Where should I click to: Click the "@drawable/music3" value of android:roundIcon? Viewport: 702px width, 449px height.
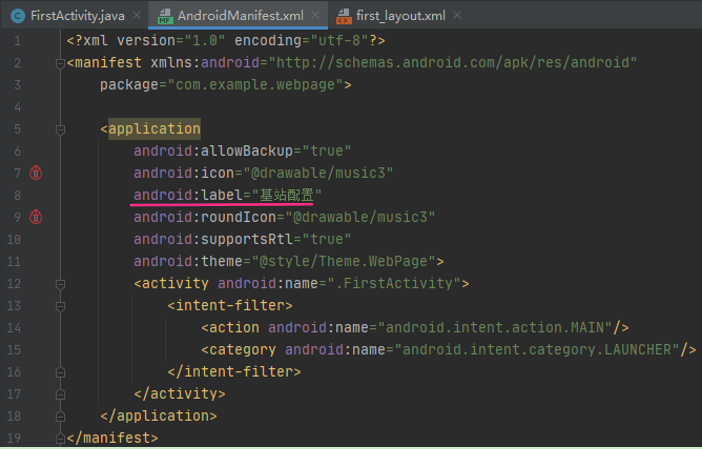click(x=360, y=217)
